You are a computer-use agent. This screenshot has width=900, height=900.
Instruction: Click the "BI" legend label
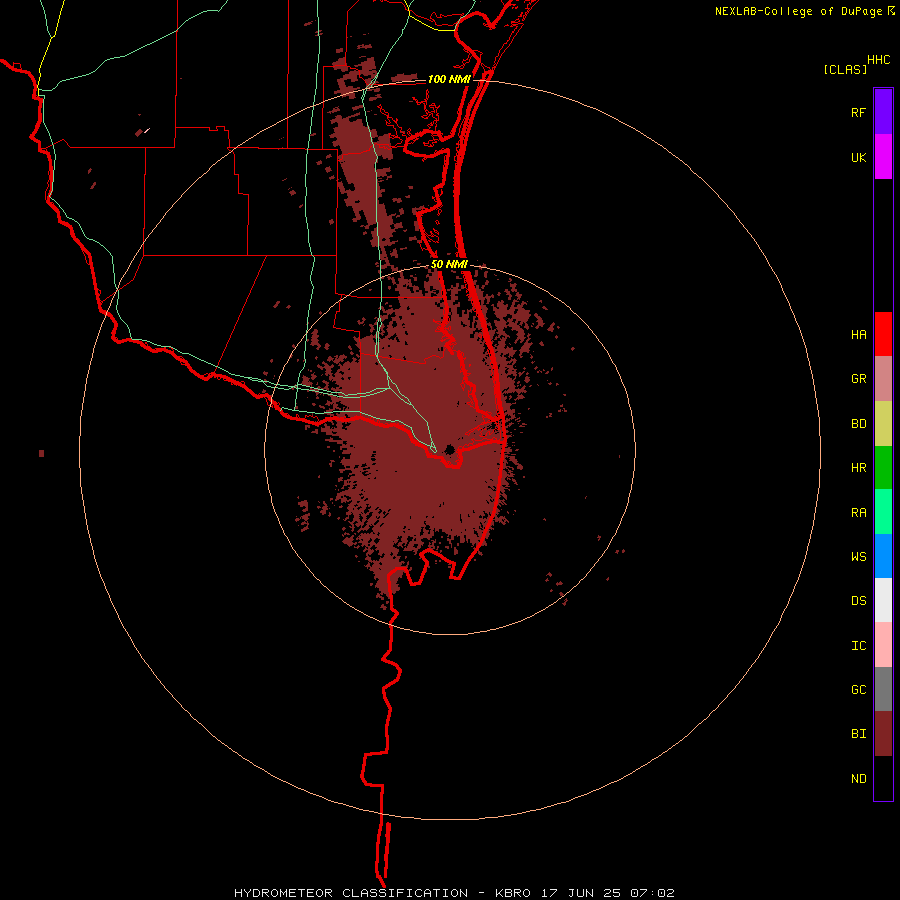pos(859,734)
